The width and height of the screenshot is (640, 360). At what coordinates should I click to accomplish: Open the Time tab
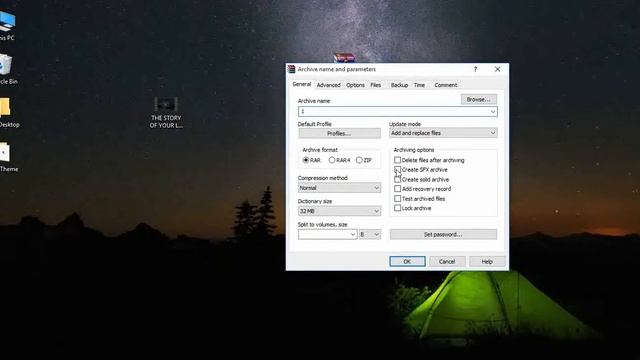click(419, 85)
